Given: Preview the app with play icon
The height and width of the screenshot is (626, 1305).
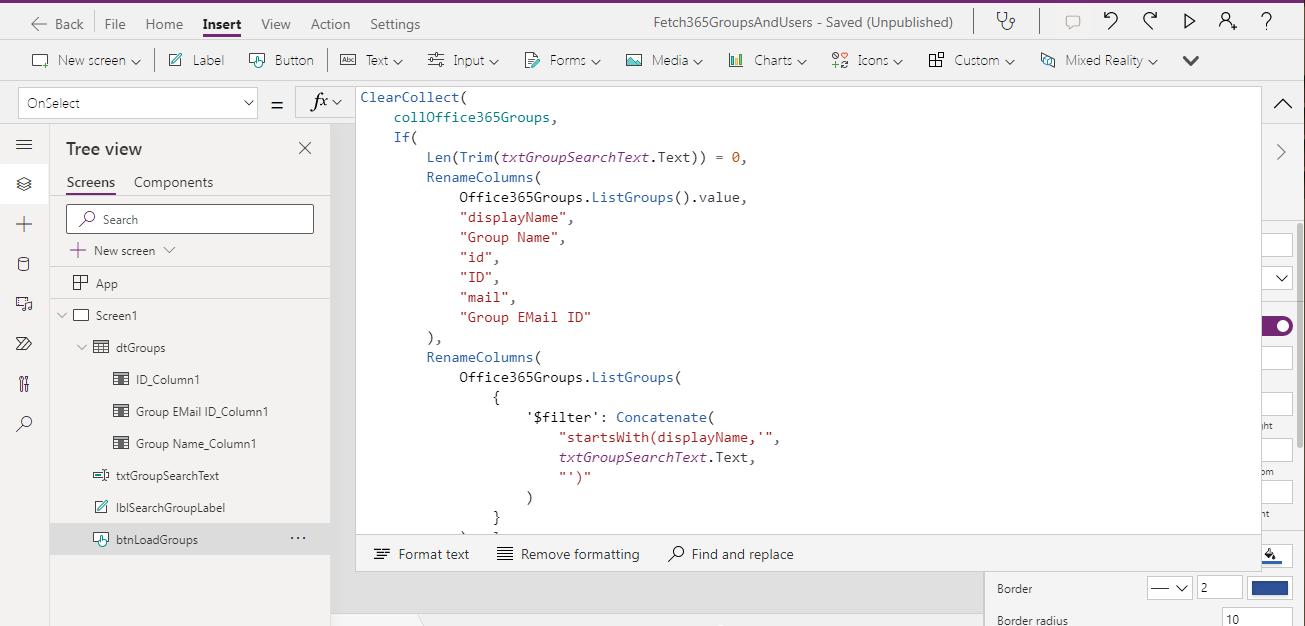Looking at the screenshot, I should click(1189, 21).
